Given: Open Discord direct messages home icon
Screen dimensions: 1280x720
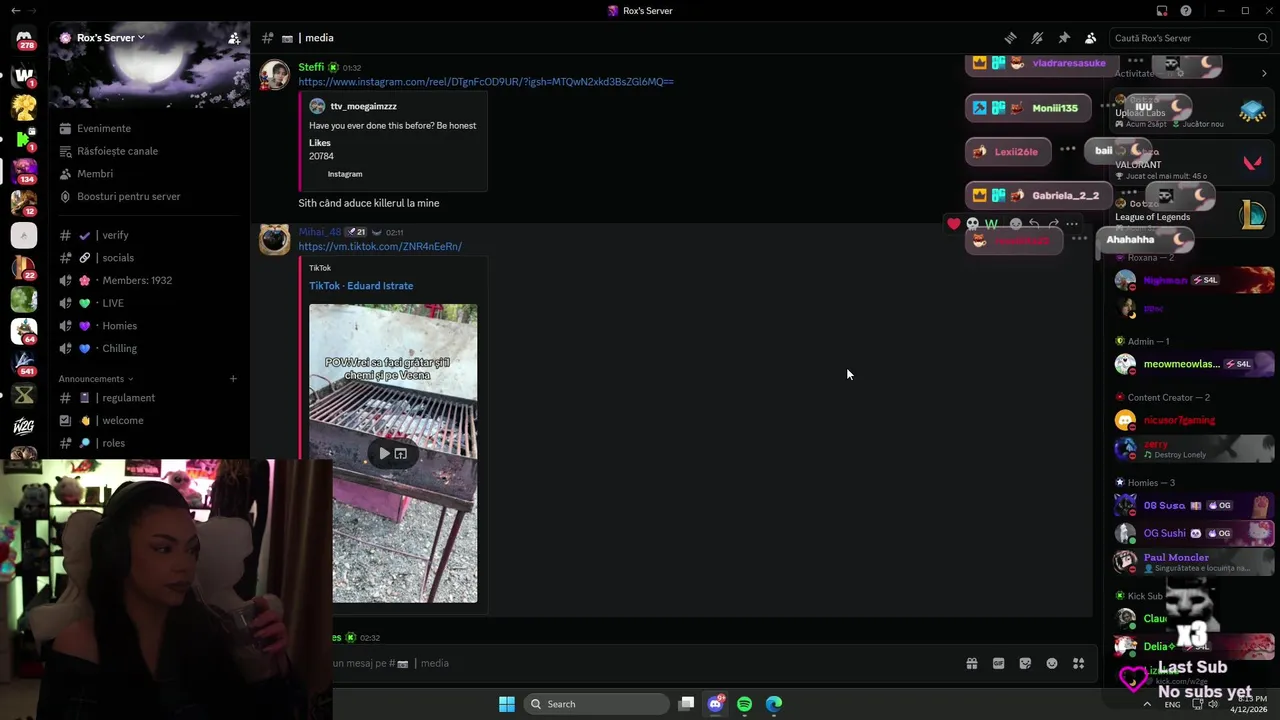Looking at the screenshot, I should [x=24, y=38].
